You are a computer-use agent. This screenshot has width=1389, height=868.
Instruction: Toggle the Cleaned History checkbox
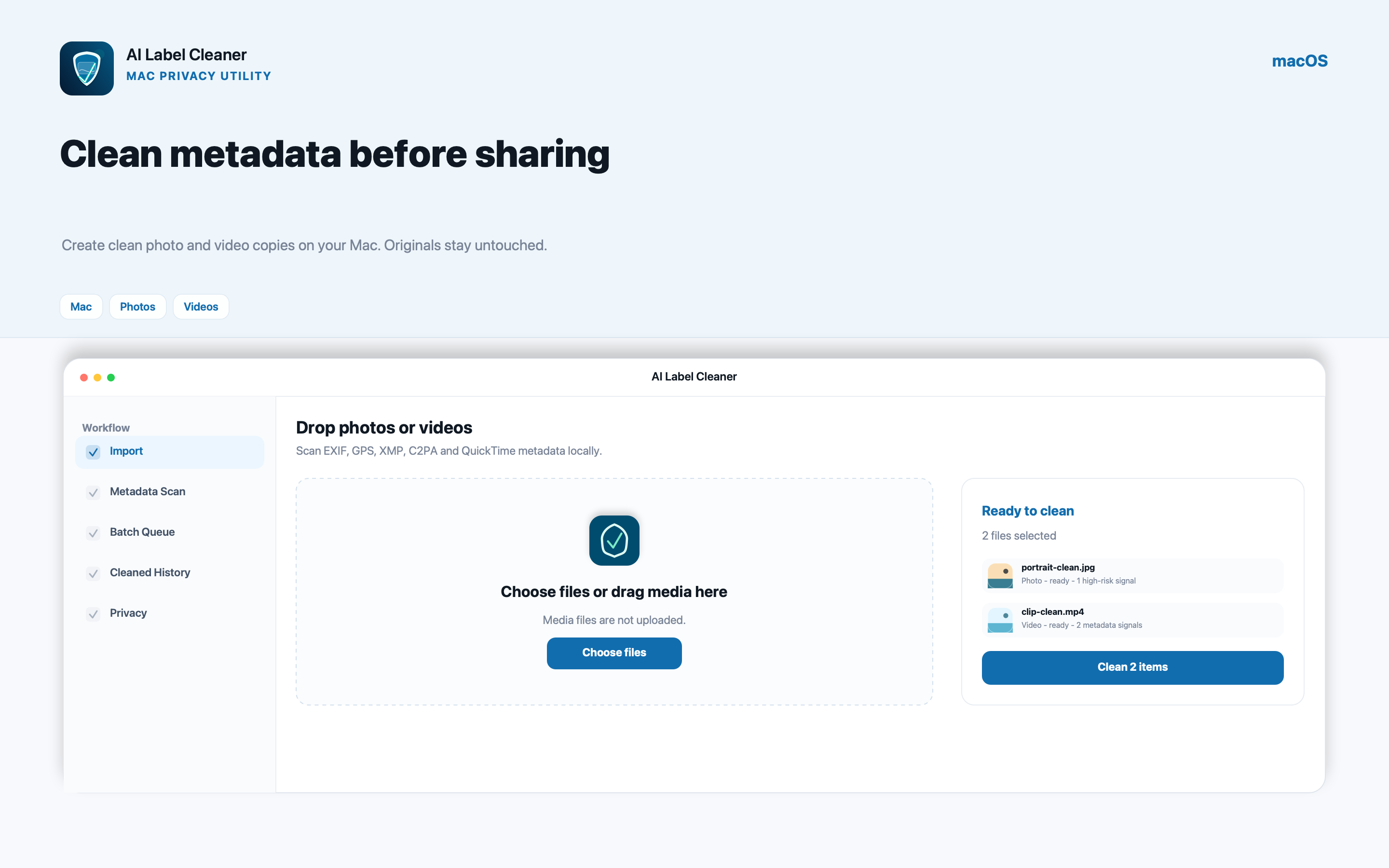pos(93,573)
